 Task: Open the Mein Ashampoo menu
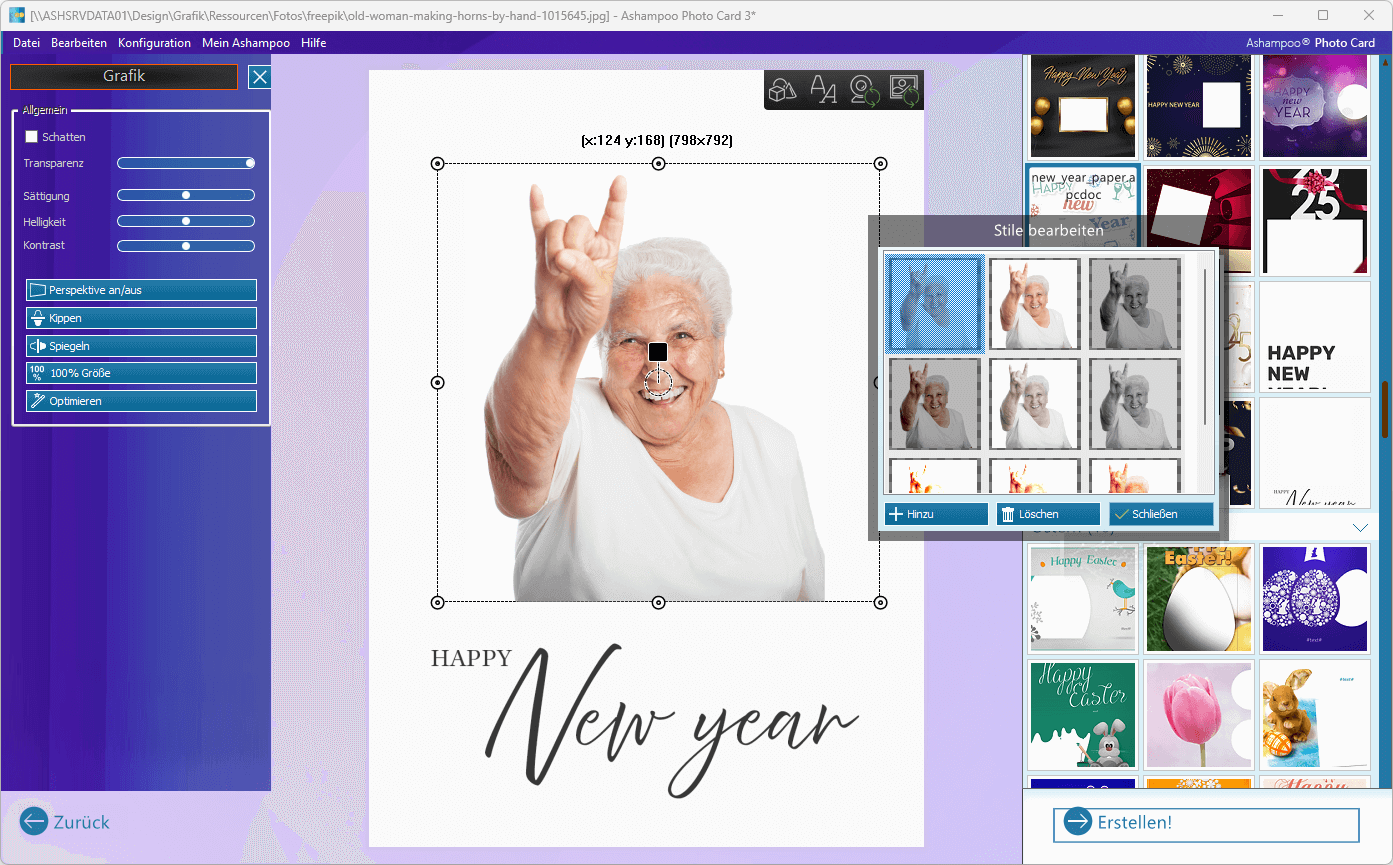pyautogui.click(x=245, y=43)
